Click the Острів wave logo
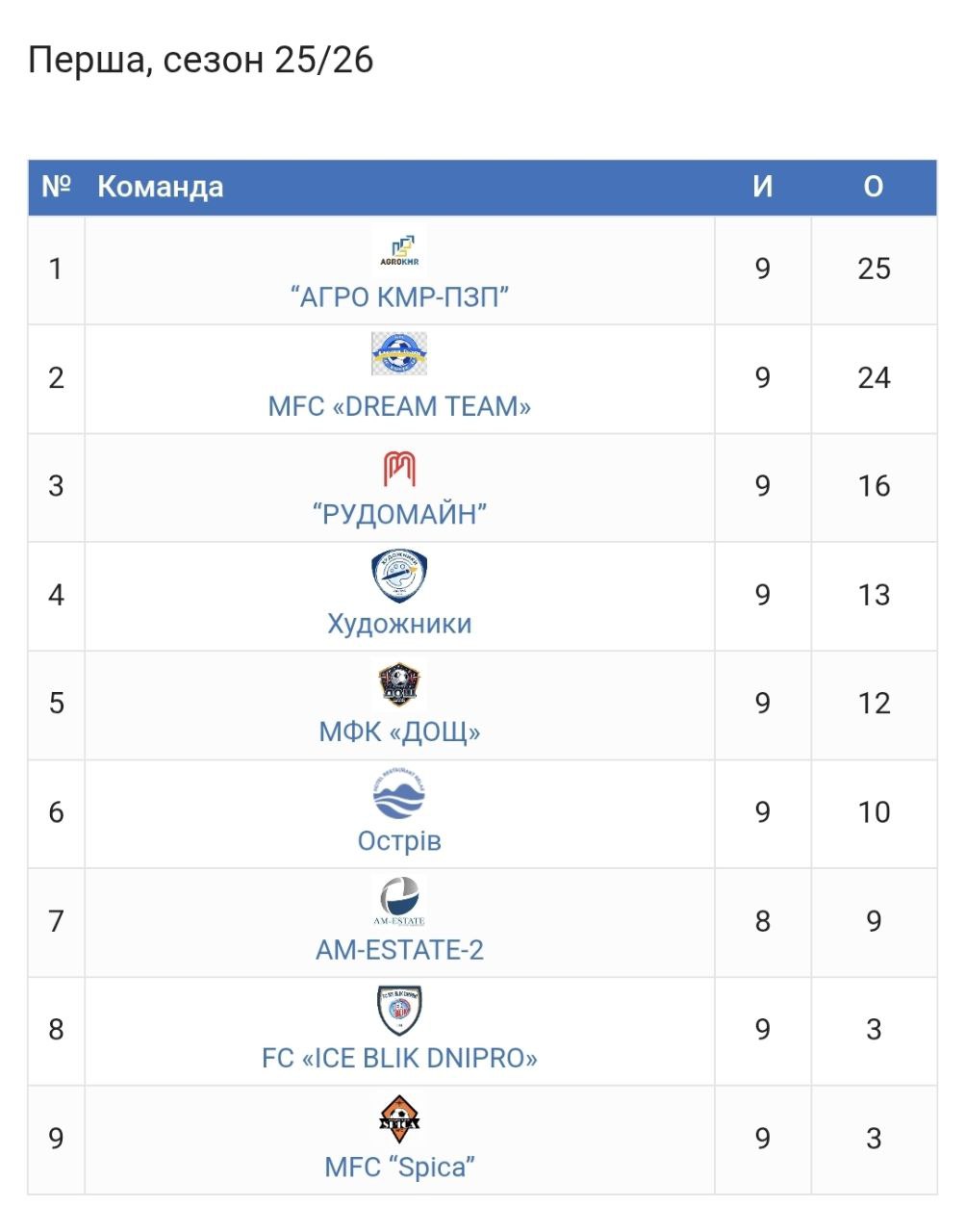965x1232 pixels. pos(399,794)
